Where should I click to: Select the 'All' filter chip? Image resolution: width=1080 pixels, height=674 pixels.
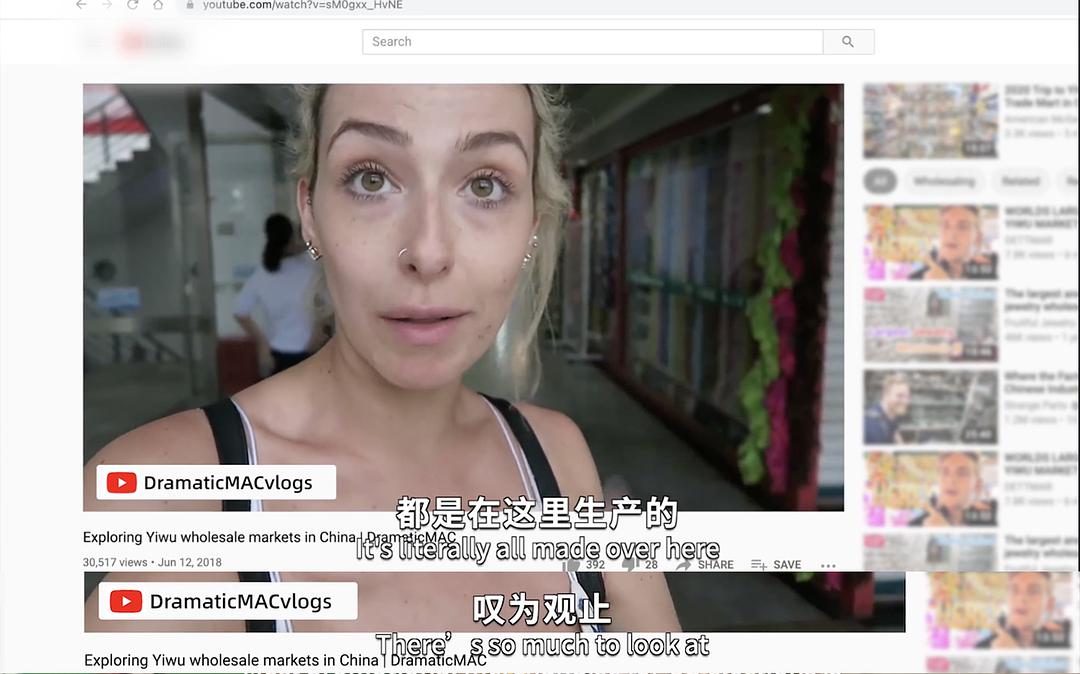(880, 181)
